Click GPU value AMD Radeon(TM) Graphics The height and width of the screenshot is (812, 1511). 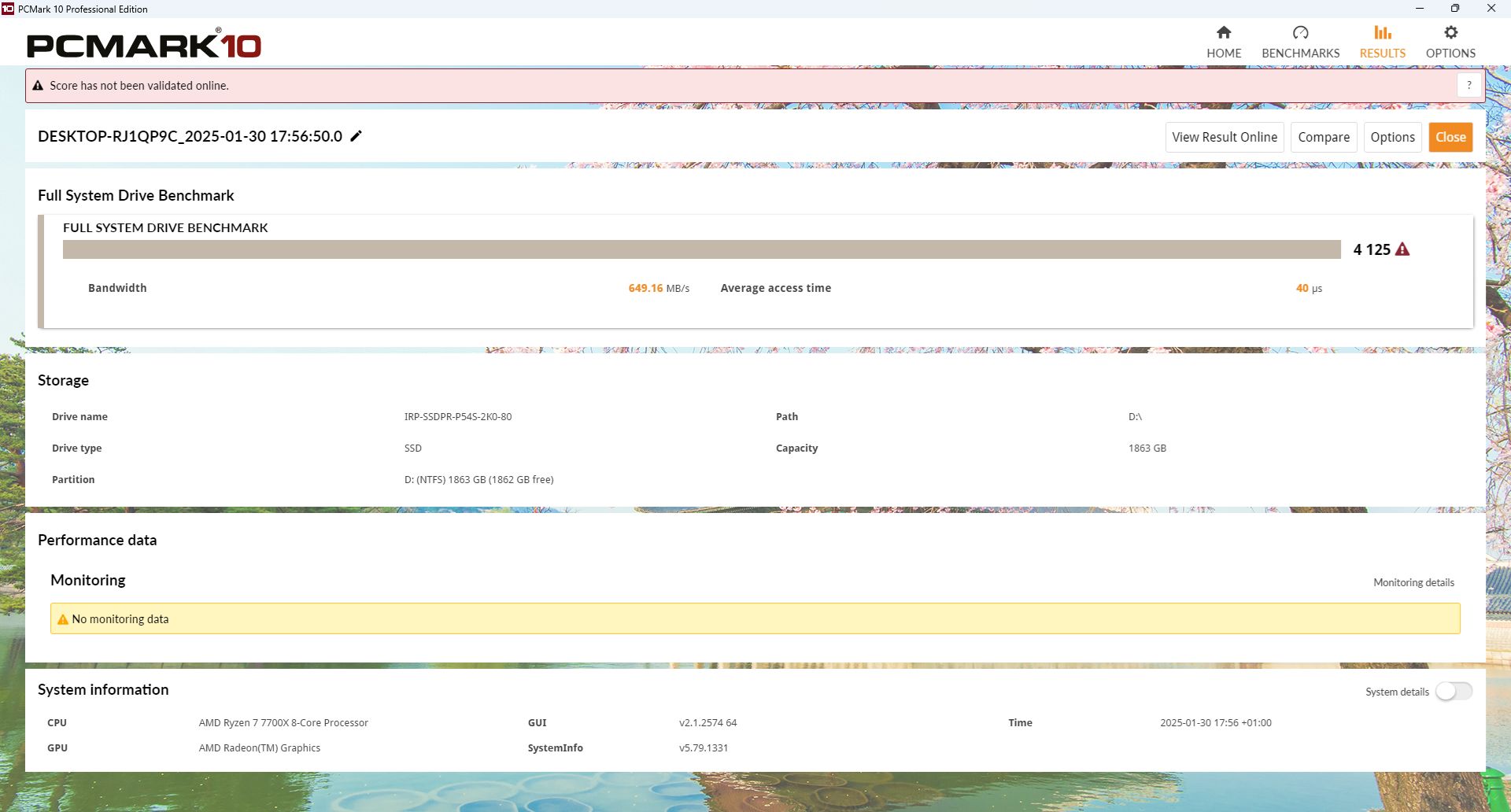[x=260, y=747]
